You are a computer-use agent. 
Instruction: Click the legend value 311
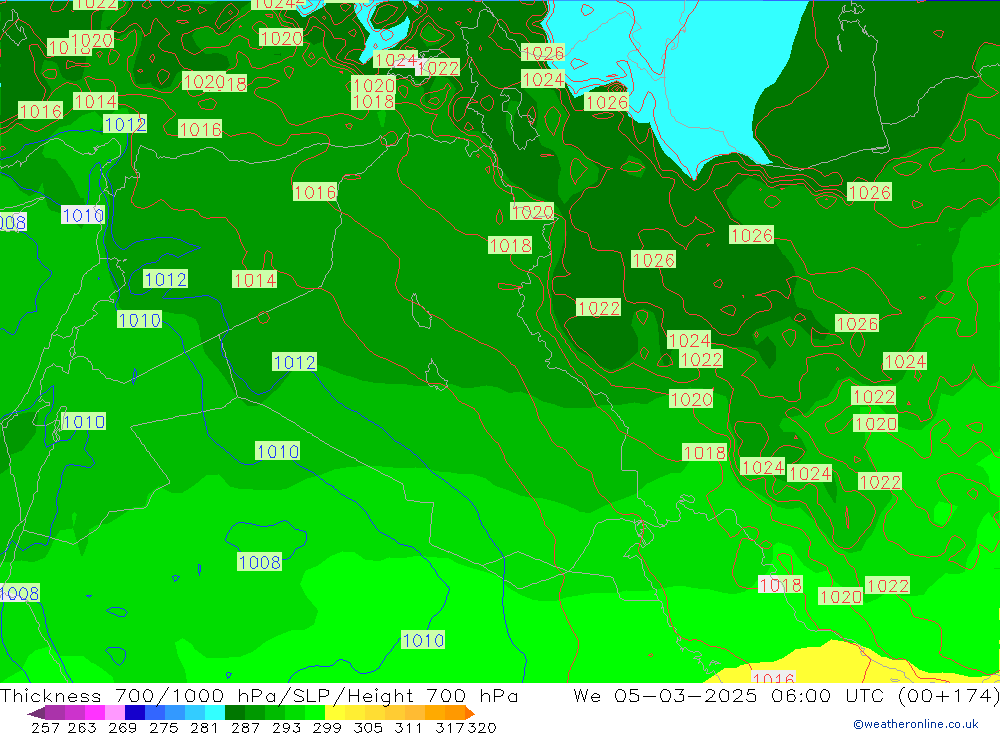[x=408, y=727]
